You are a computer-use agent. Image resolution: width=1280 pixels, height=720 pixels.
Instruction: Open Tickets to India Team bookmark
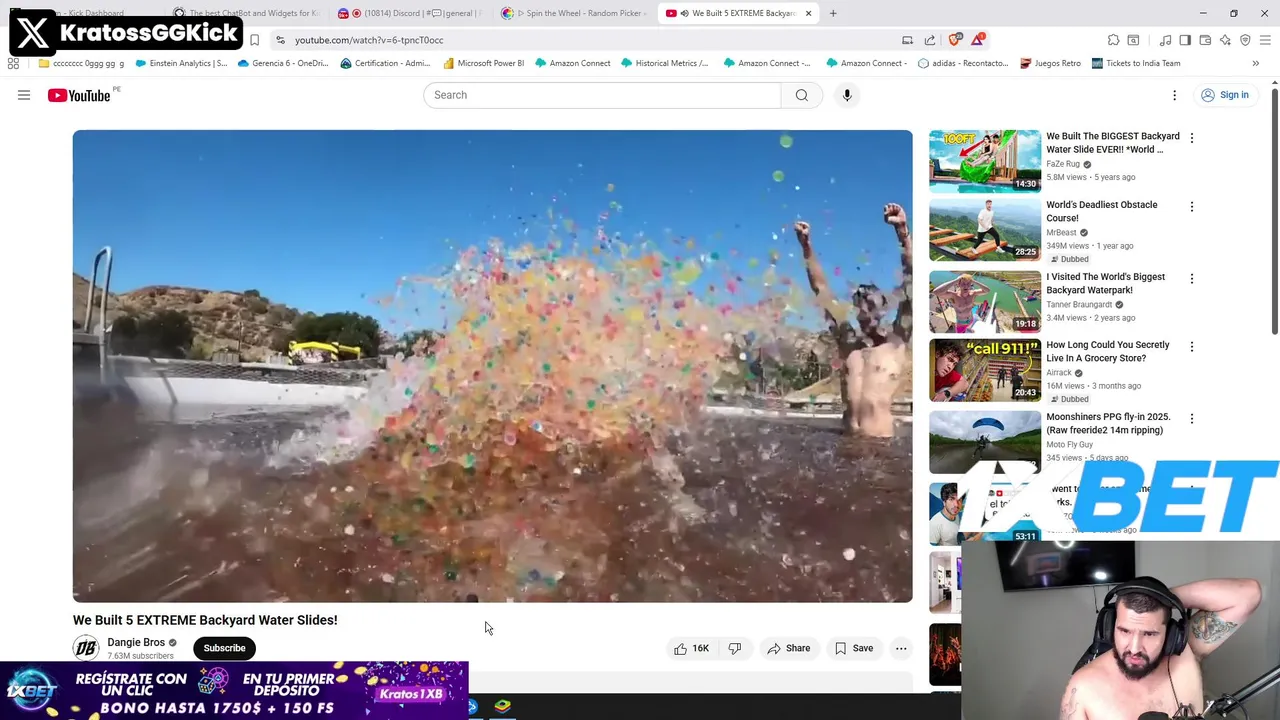1136,63
